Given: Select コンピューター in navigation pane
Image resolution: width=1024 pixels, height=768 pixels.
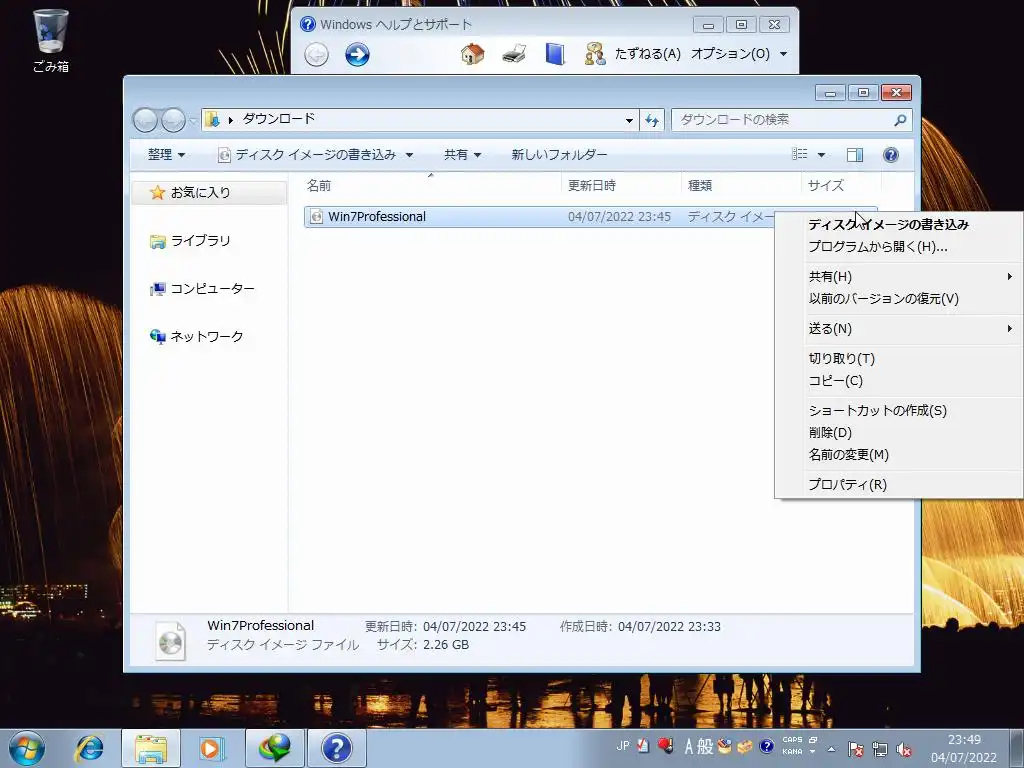Looking at the screenshot, I should coord(202,289).
